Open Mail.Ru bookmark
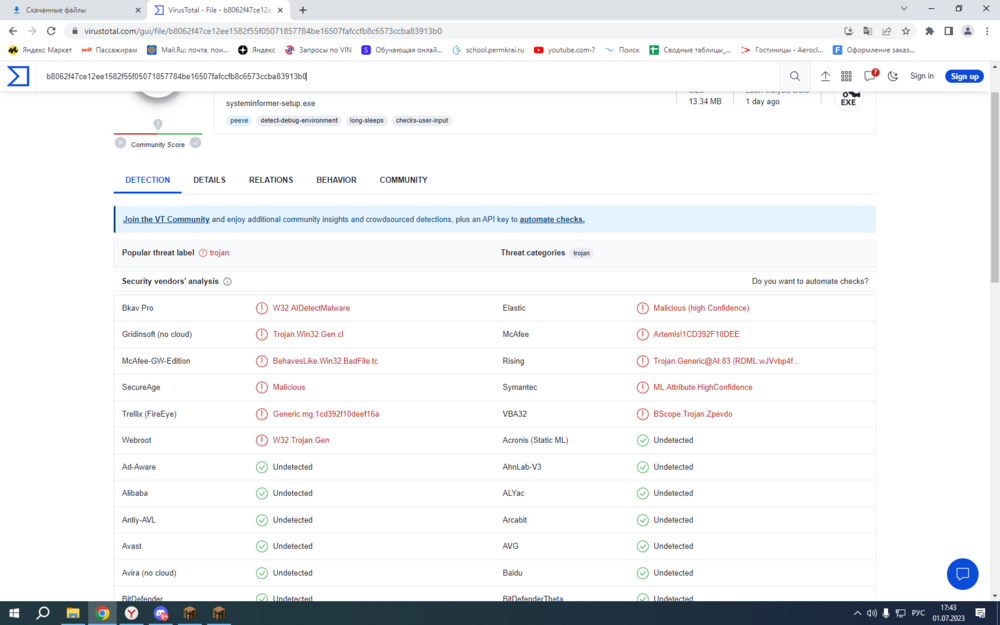The height and width of the screenshot is (625, 1000). point(188,50)
